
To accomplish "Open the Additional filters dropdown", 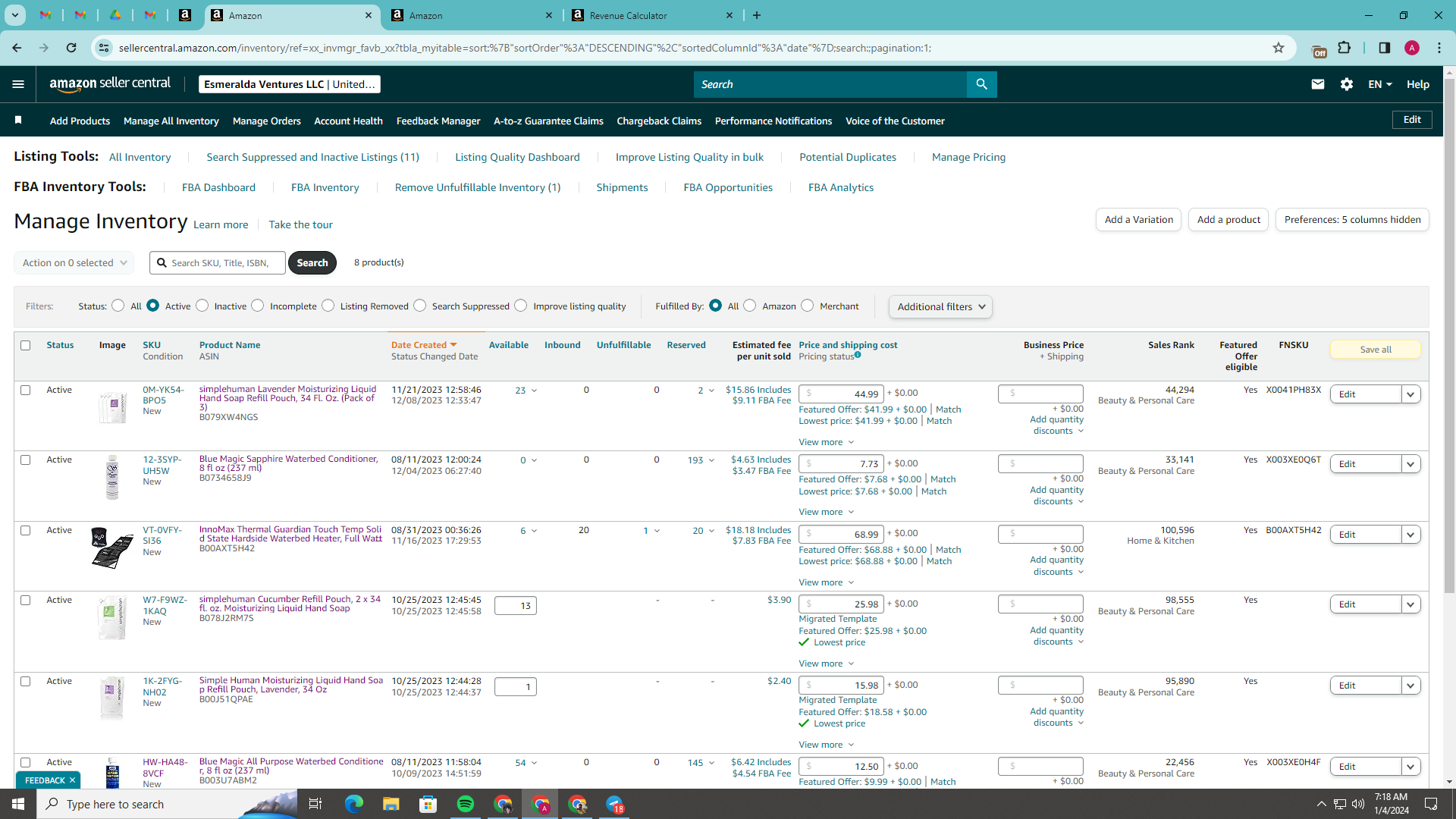I will click(940, 306).
